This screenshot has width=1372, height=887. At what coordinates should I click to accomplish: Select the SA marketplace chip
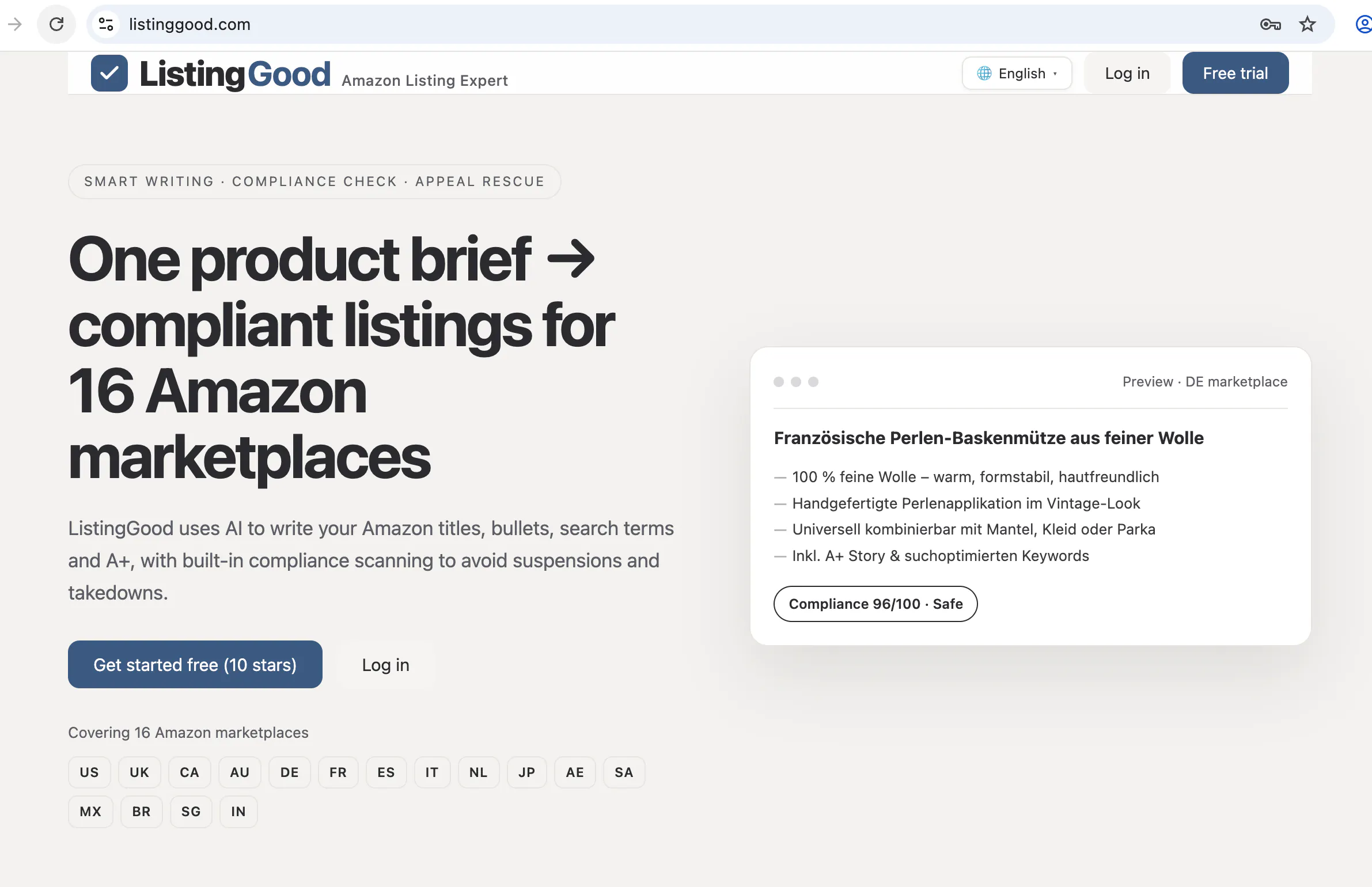coord(624,772)
